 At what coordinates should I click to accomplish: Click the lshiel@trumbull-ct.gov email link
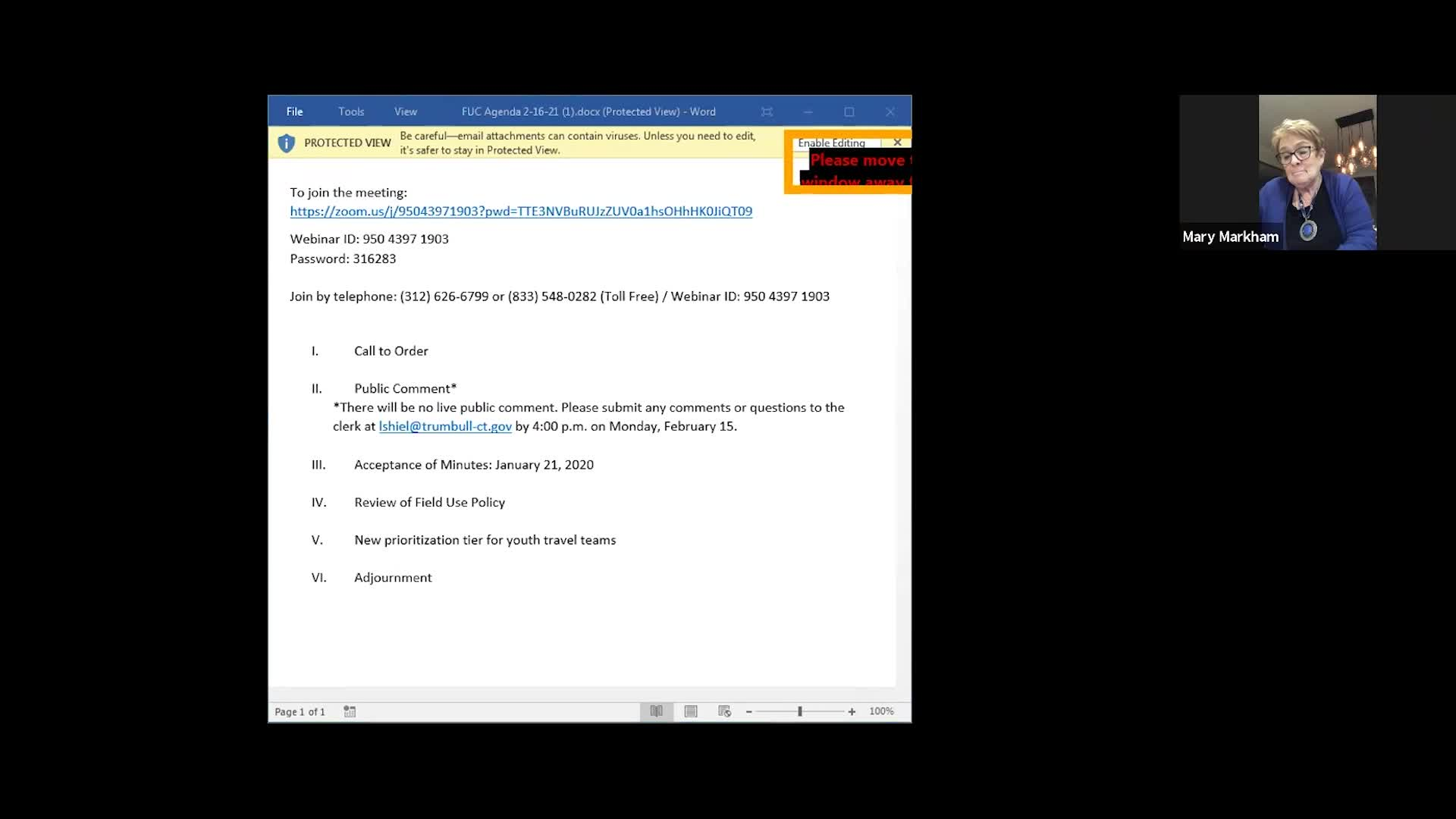(x=445, y=426)
